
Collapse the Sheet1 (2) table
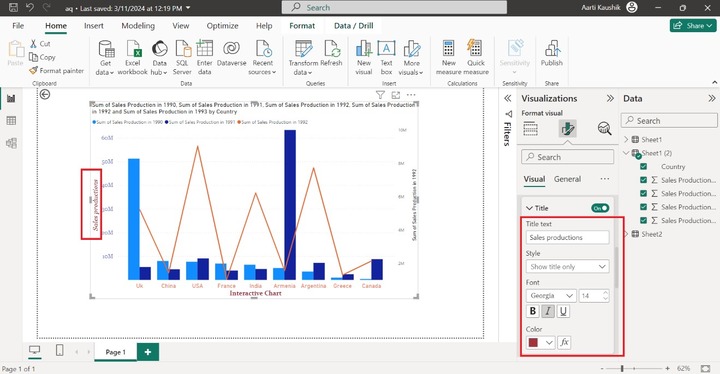[626, 153]
